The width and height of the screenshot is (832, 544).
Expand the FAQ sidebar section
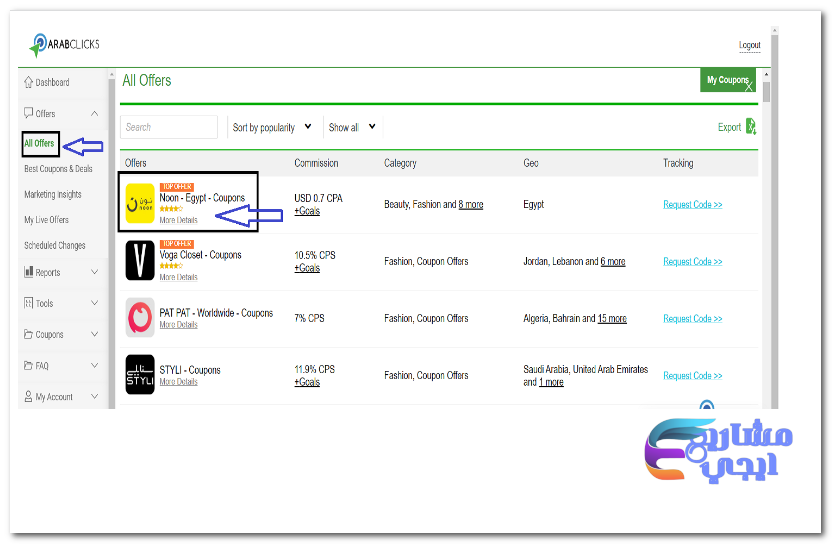pyautogui.click(x=94, y=366)
